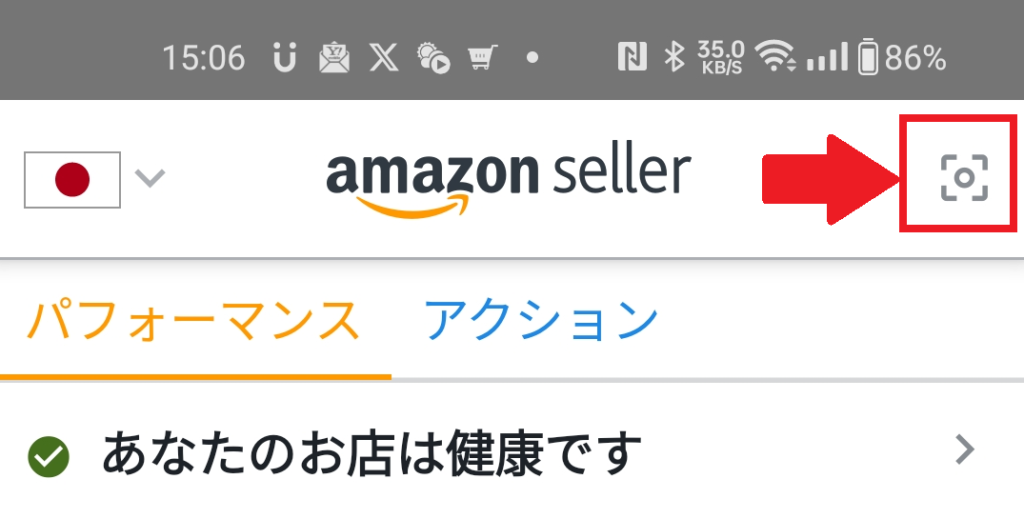This screenshot has height=519, width=1024.
Task: Tap the battery 86% indicator
Action: [902, 59]
